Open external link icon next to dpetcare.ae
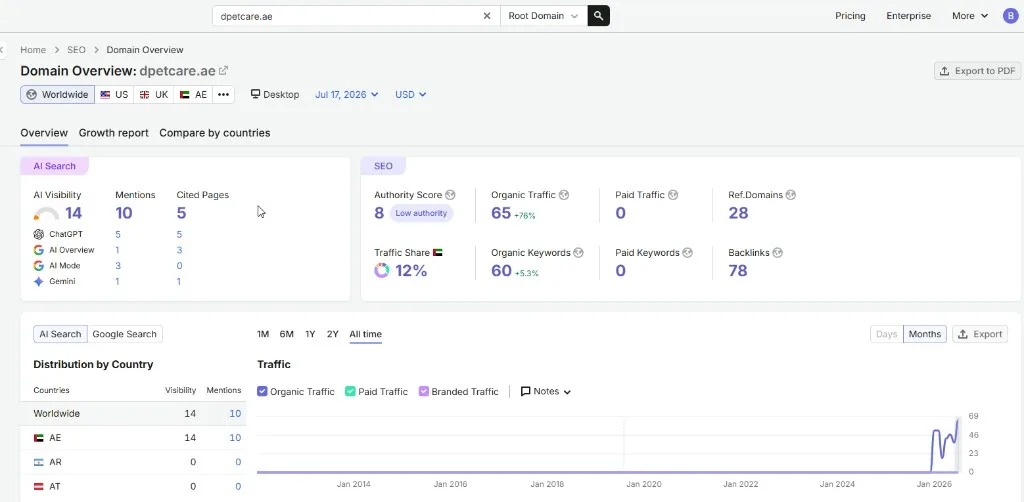This screenshot has width=1024, height=502. (x=223, y=71)
